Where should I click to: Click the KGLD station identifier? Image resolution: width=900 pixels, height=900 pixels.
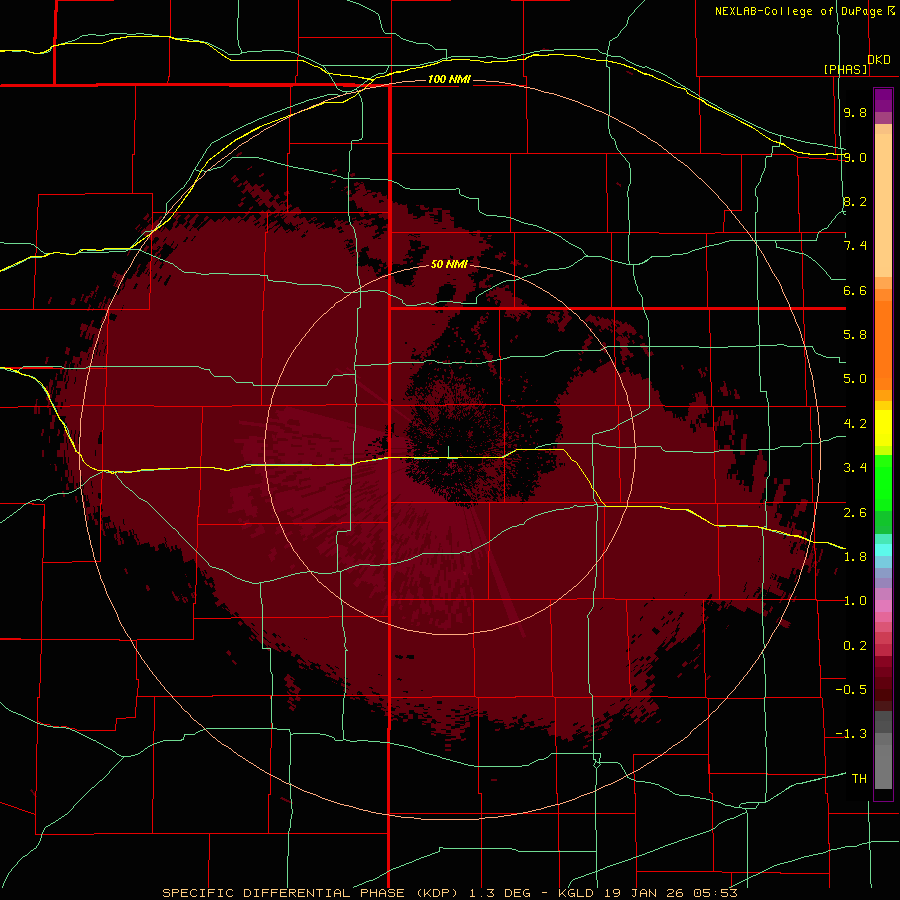click(577, 893)
